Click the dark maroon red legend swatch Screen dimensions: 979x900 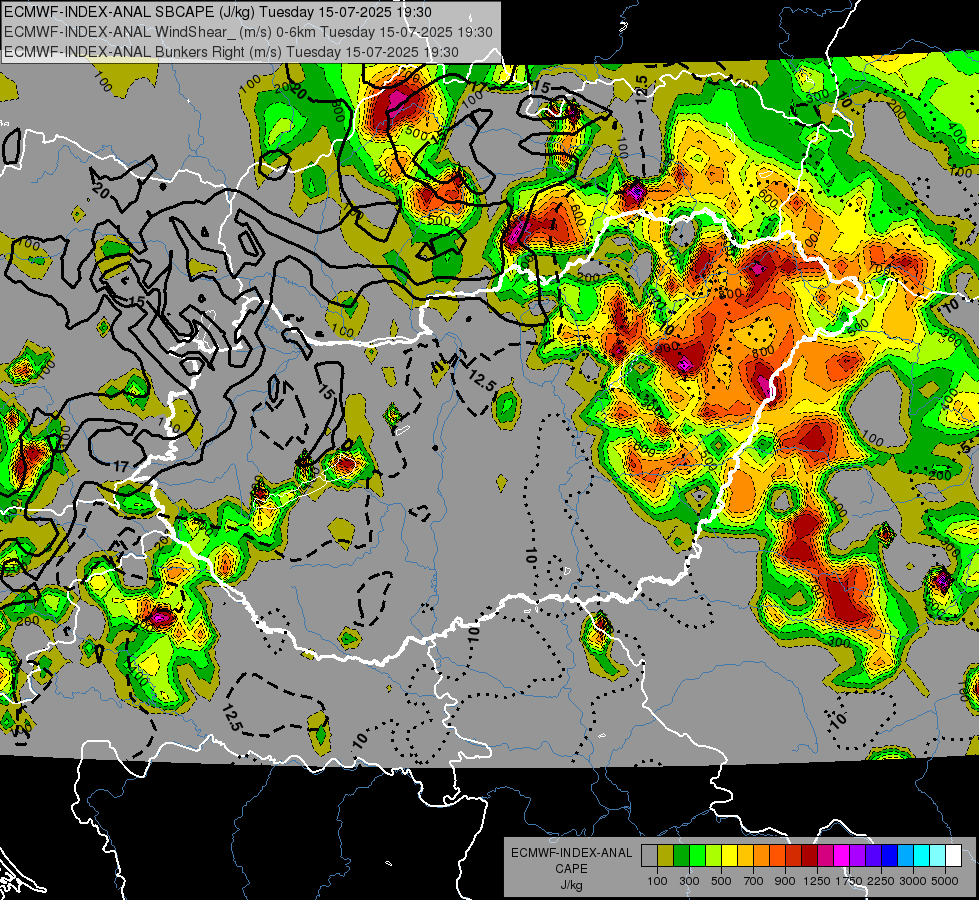(809, 856)
